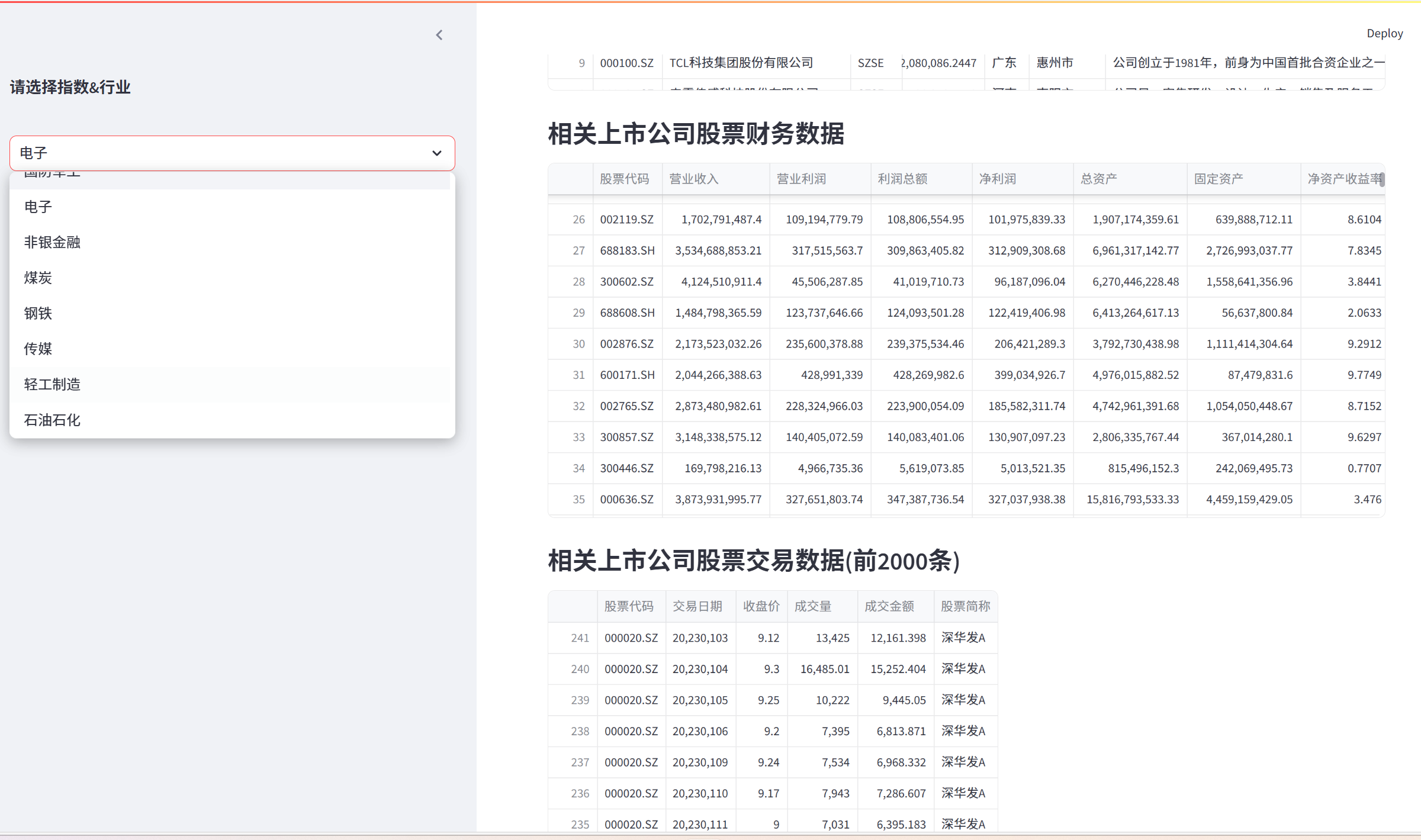
Task: Click the 成交金额 column header
Action: pyautogui.click(x=889, y=606)
